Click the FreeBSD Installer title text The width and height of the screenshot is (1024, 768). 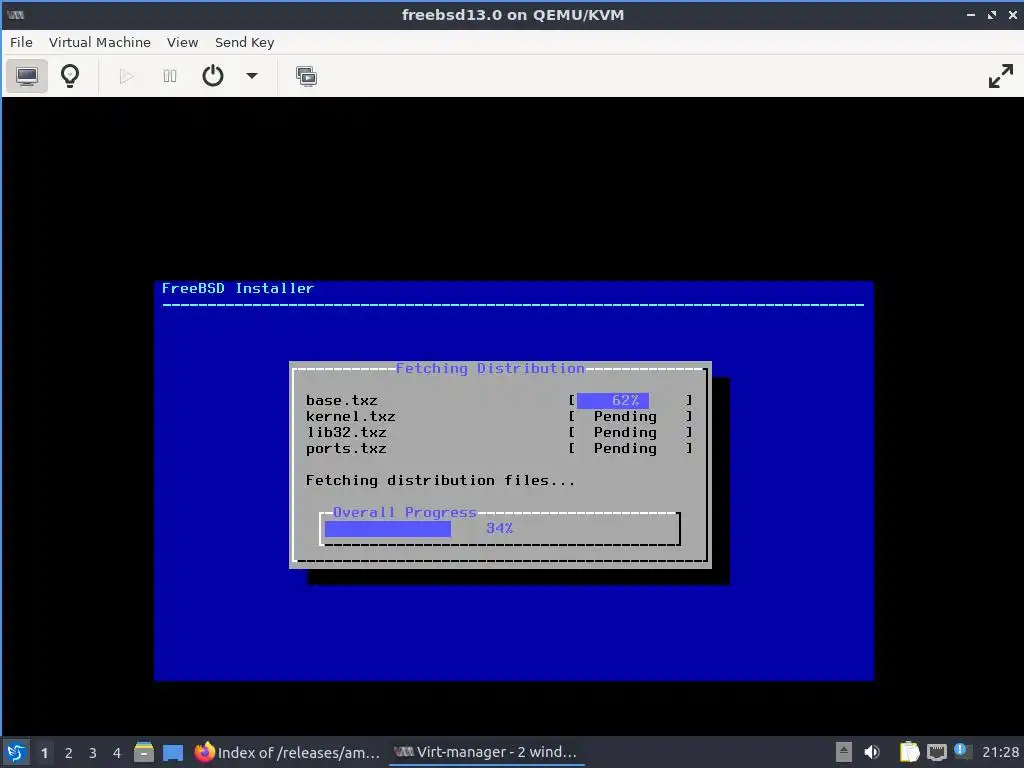[238, 288]
